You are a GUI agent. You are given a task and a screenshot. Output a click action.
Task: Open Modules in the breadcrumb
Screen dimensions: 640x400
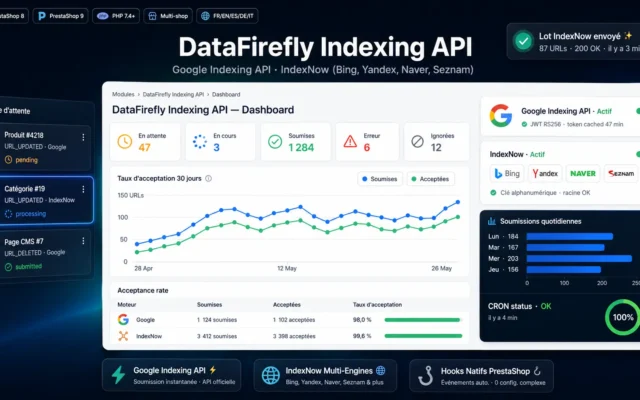point(123,94)
